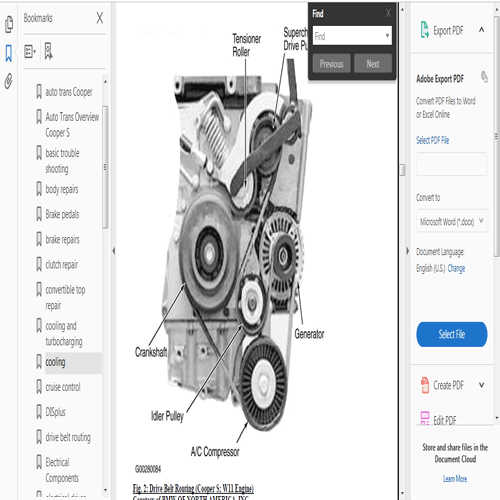Open the attachments paperclip icon
Screen dimensions: 500x500
(9, 81)
